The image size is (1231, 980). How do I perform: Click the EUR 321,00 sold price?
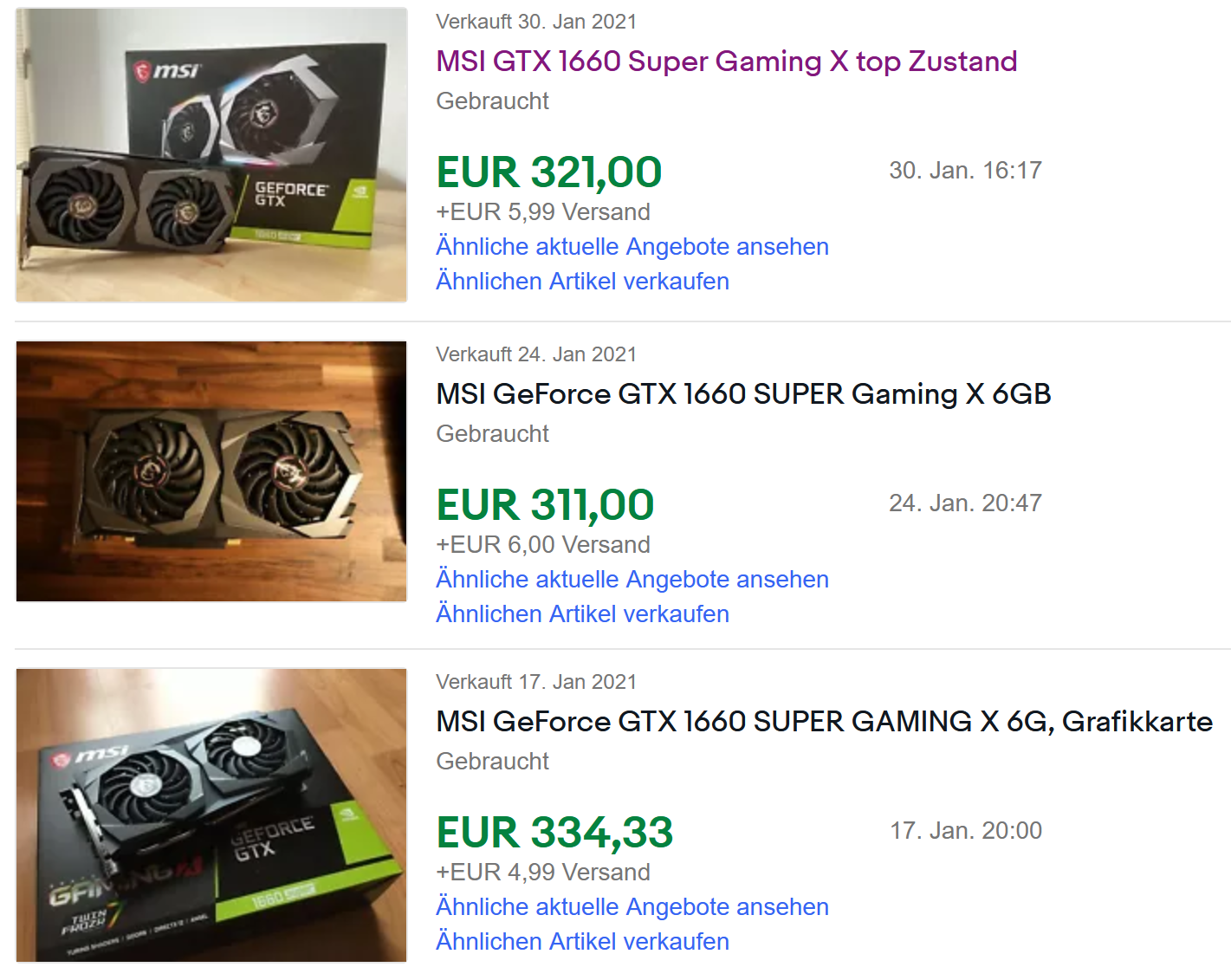pos(549,172)
